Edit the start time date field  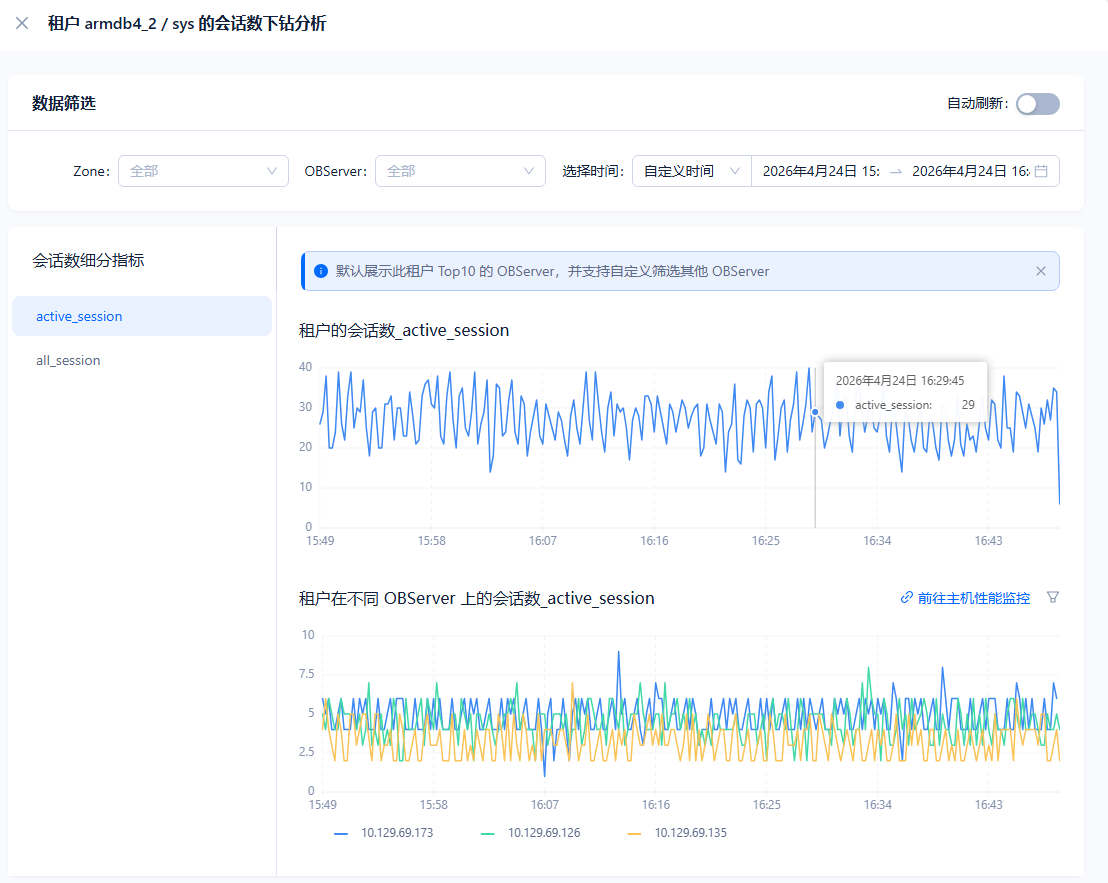pos(820,171)
